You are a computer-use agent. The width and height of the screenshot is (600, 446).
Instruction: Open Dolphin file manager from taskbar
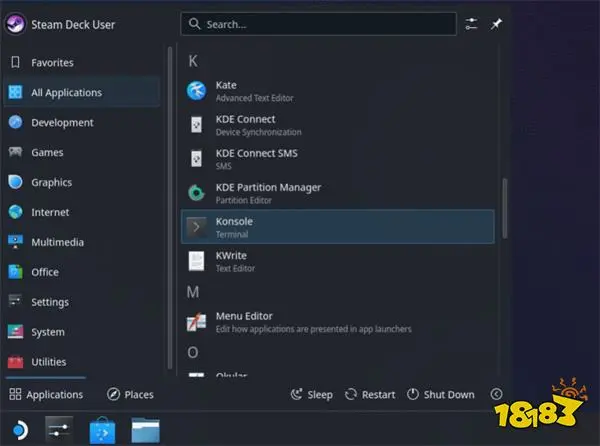(146, 429)
